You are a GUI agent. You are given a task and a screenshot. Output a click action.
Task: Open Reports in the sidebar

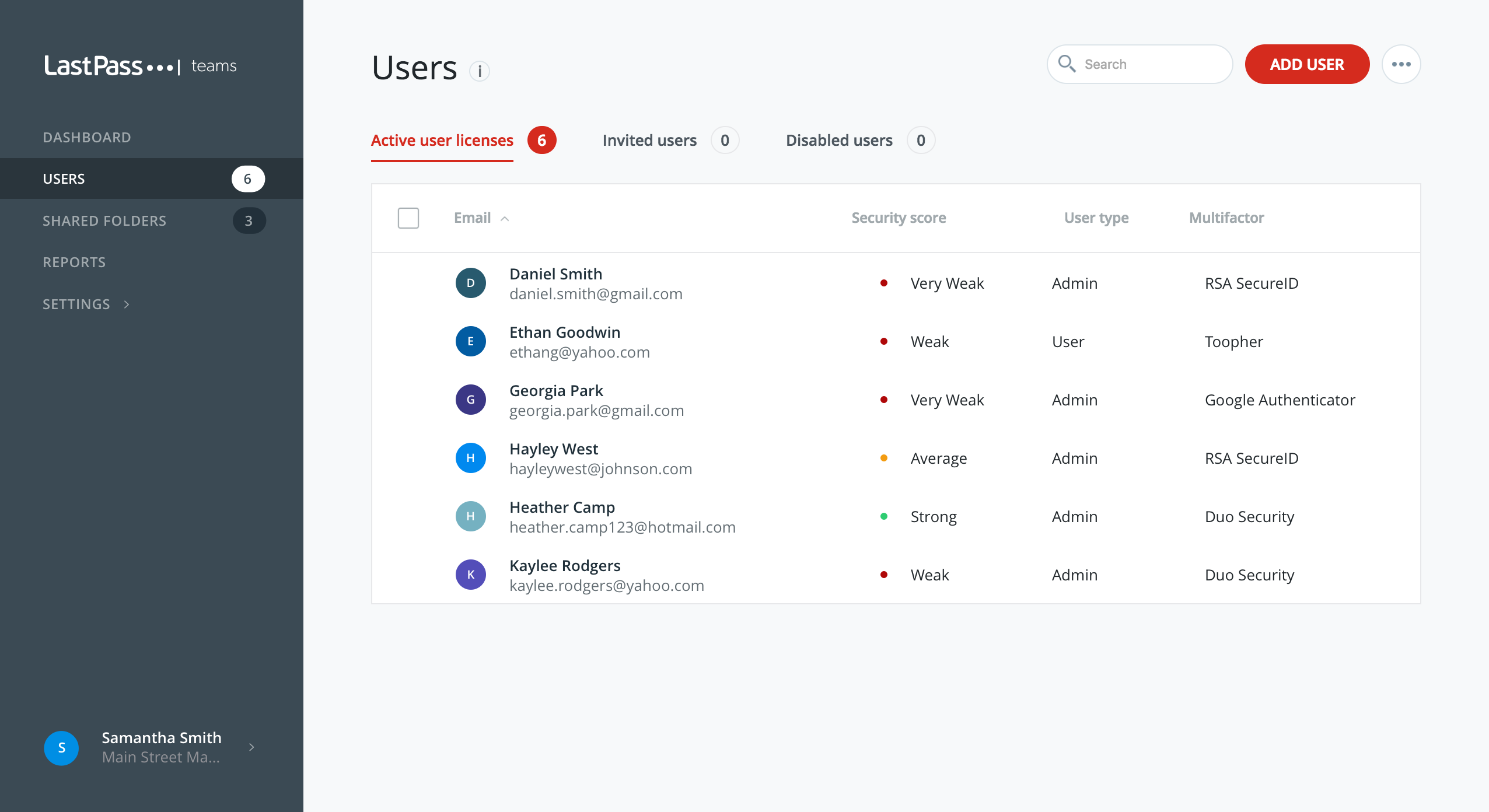[x=74, y=262]
